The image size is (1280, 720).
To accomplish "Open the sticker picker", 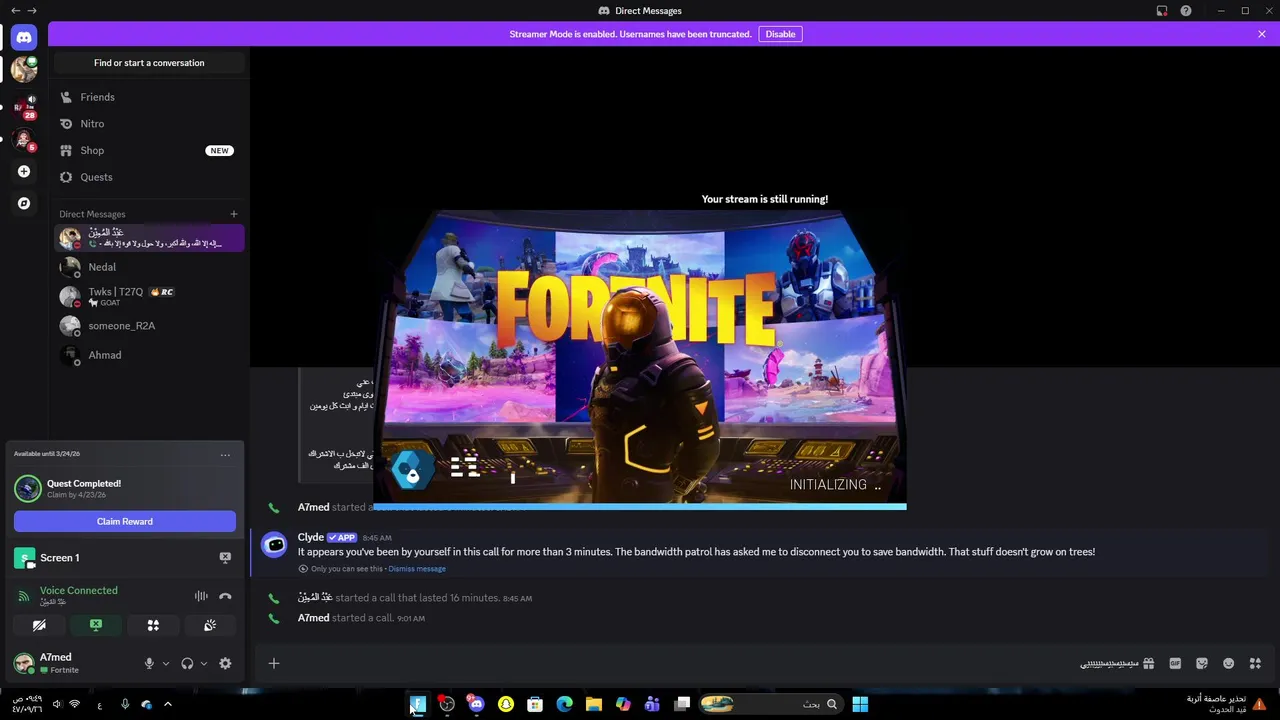I will tap(1202, 663).
